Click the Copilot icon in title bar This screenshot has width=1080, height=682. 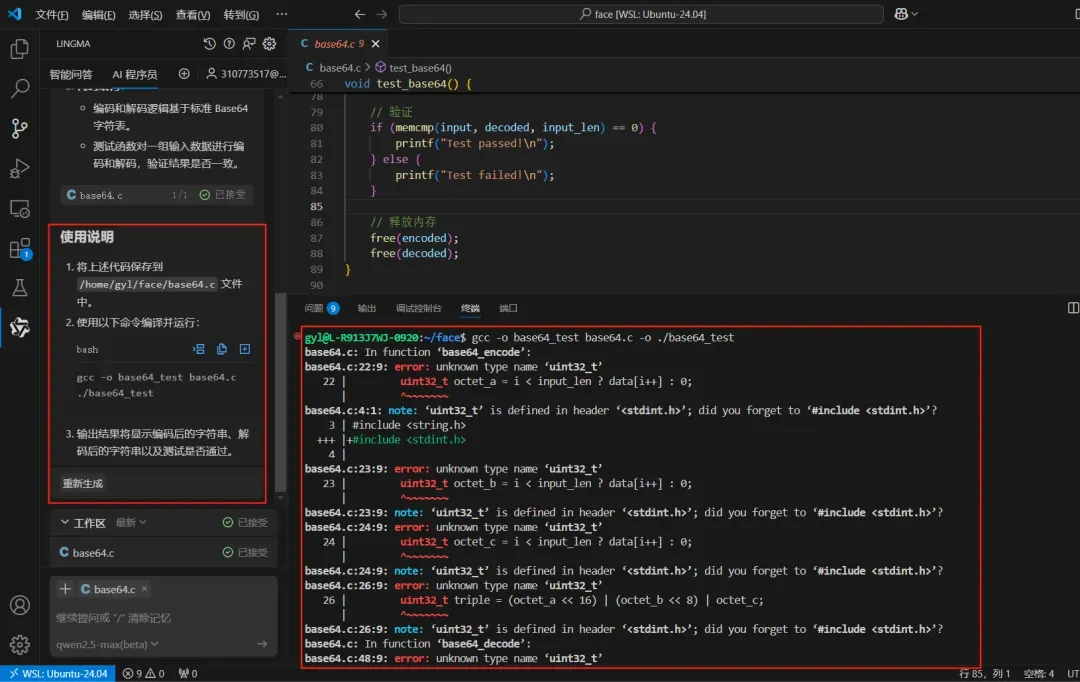[902, 14]
